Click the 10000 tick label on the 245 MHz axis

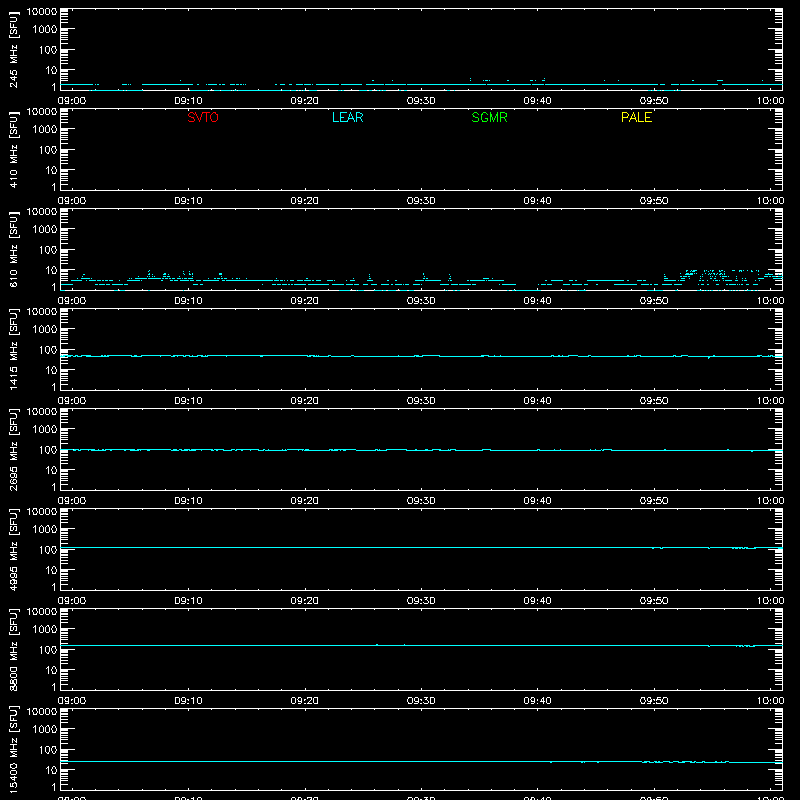tap(42, 12)
